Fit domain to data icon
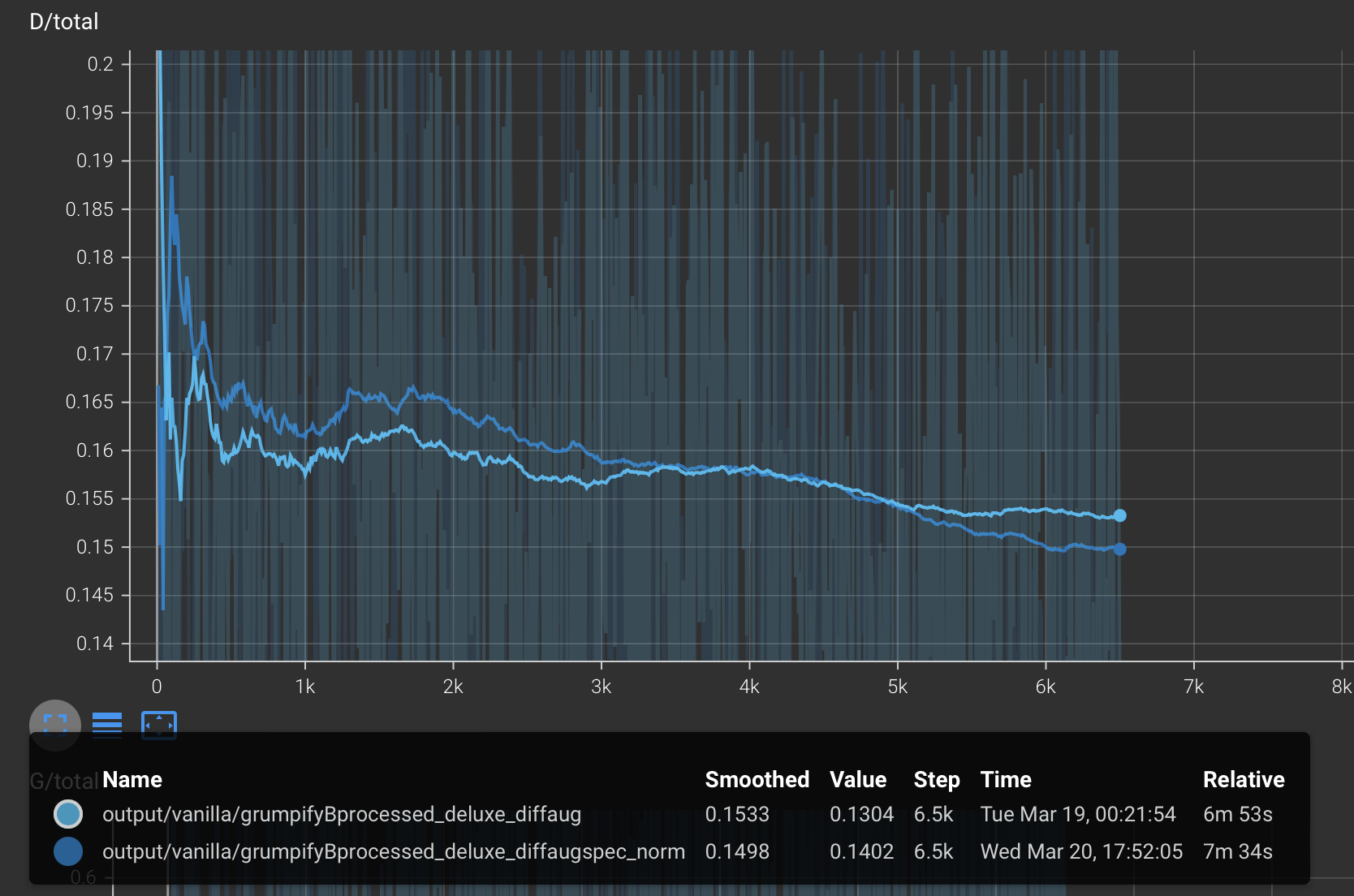 [159, 724]
